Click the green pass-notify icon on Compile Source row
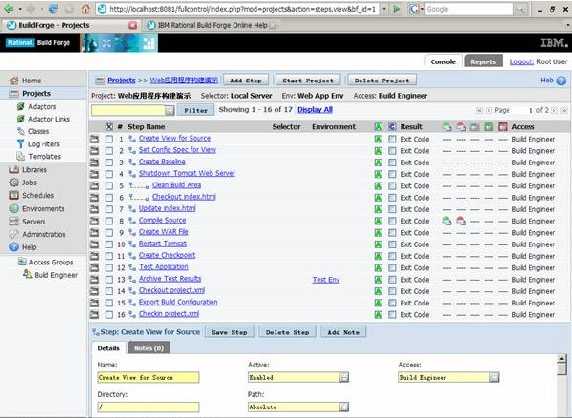This screenshot has width=572, height=418. coord(447,221)
